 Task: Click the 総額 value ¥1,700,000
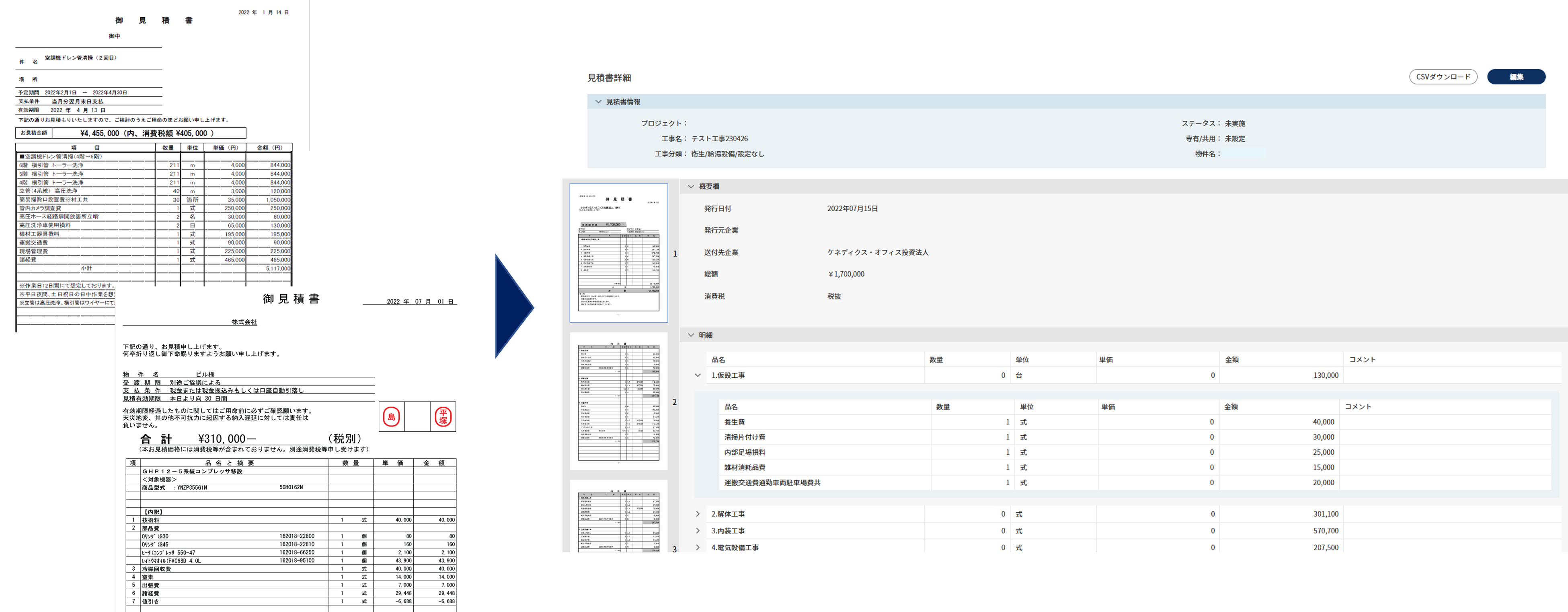point(846,274)
